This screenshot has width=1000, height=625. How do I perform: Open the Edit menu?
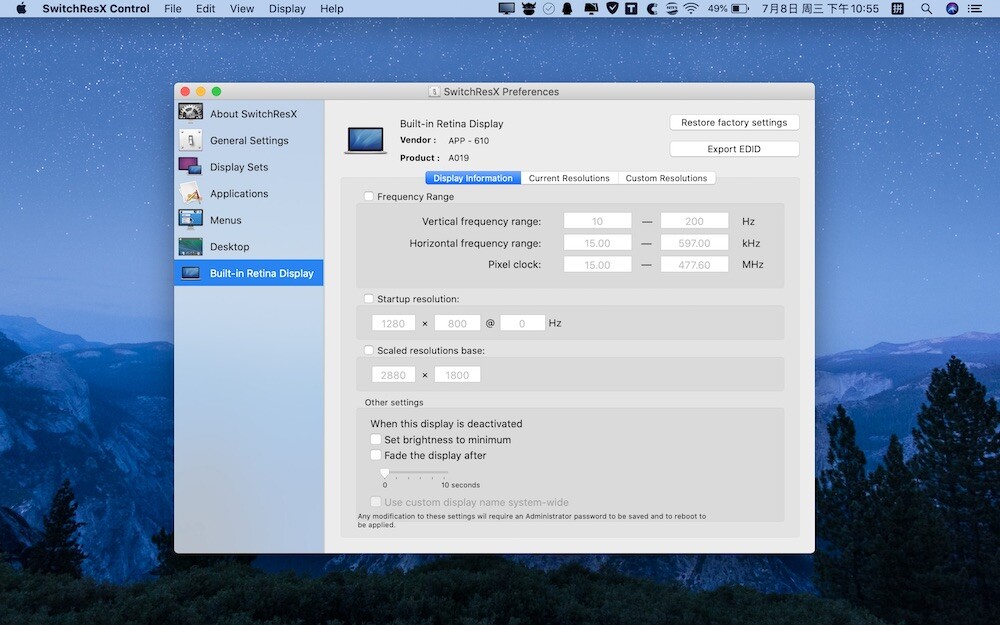205,8
